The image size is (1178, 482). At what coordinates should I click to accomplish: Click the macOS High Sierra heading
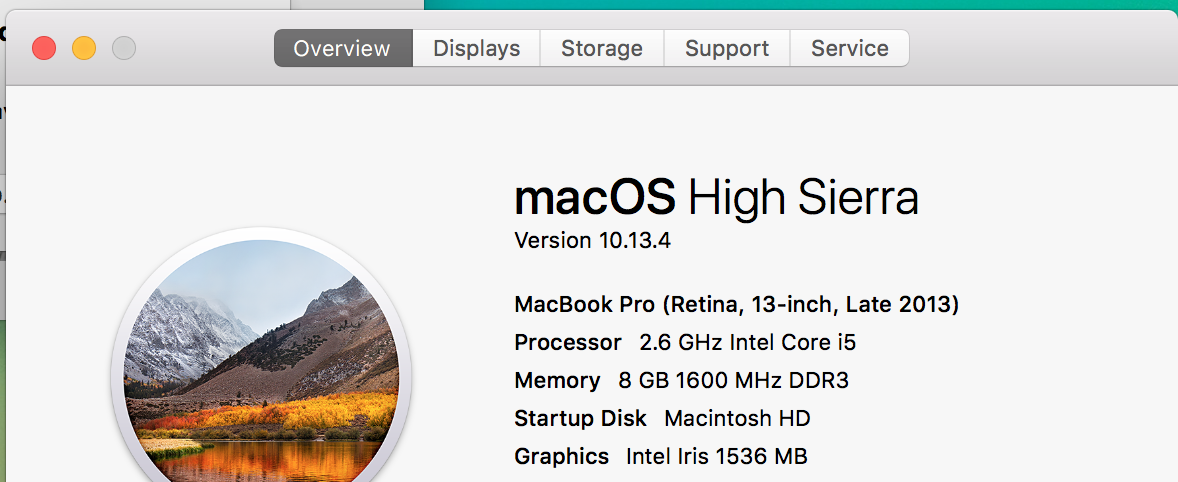716,198
